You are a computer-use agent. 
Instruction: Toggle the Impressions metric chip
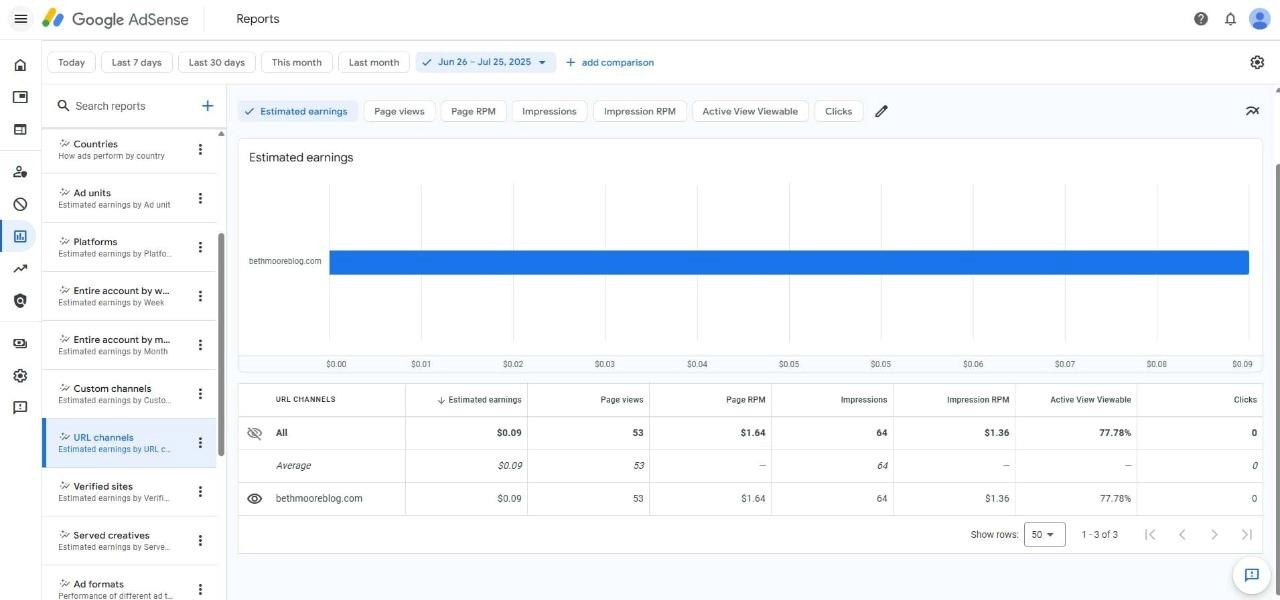(549, 111)
